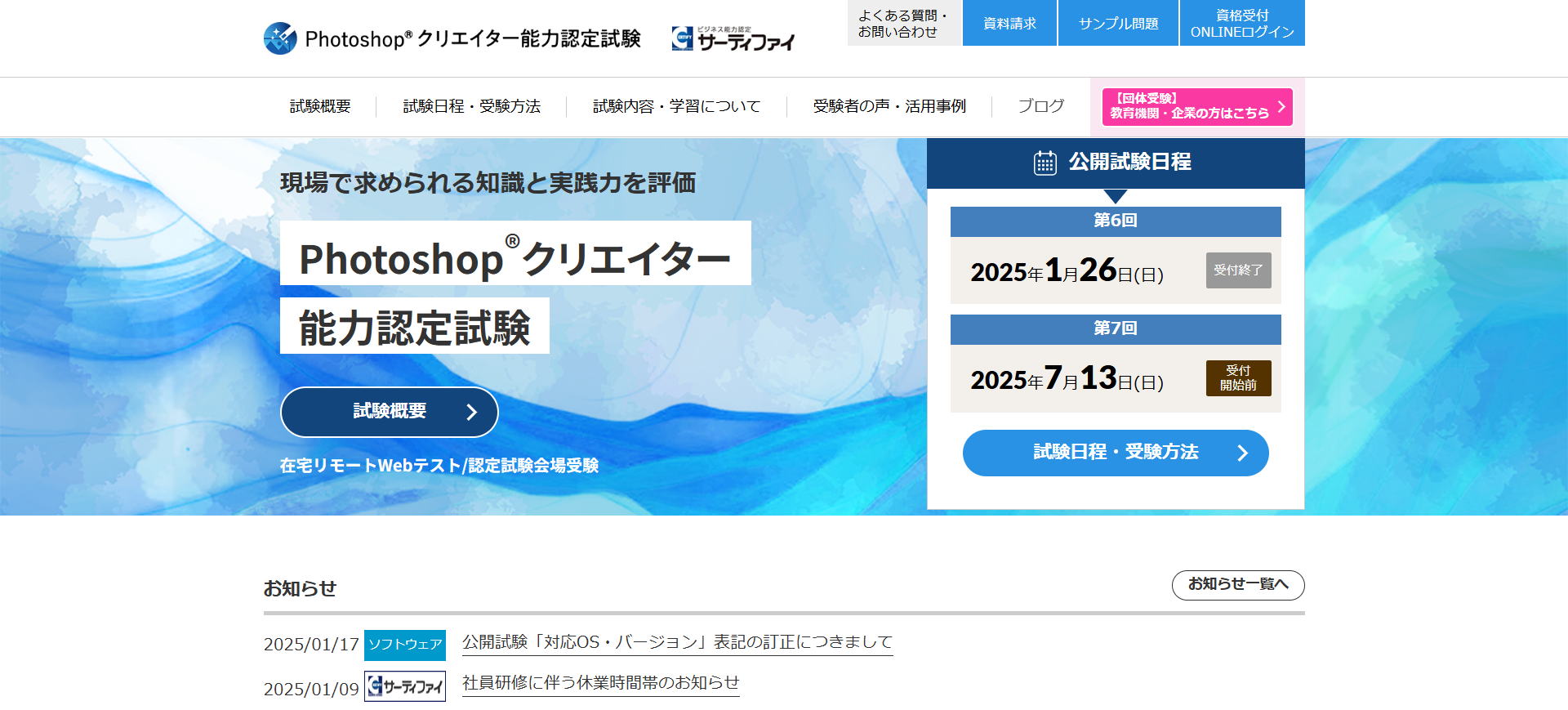
Task: Open サンプル問題 button
Action: [1118, 23]
